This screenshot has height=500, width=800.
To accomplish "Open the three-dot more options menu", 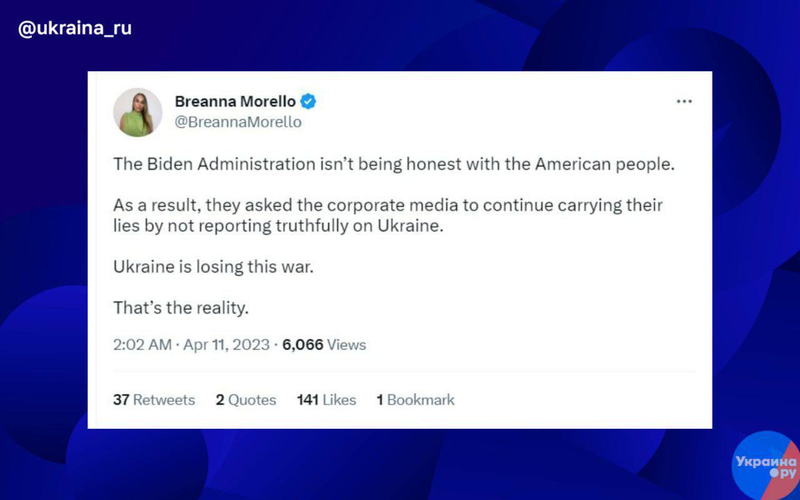I will [684, 102].
